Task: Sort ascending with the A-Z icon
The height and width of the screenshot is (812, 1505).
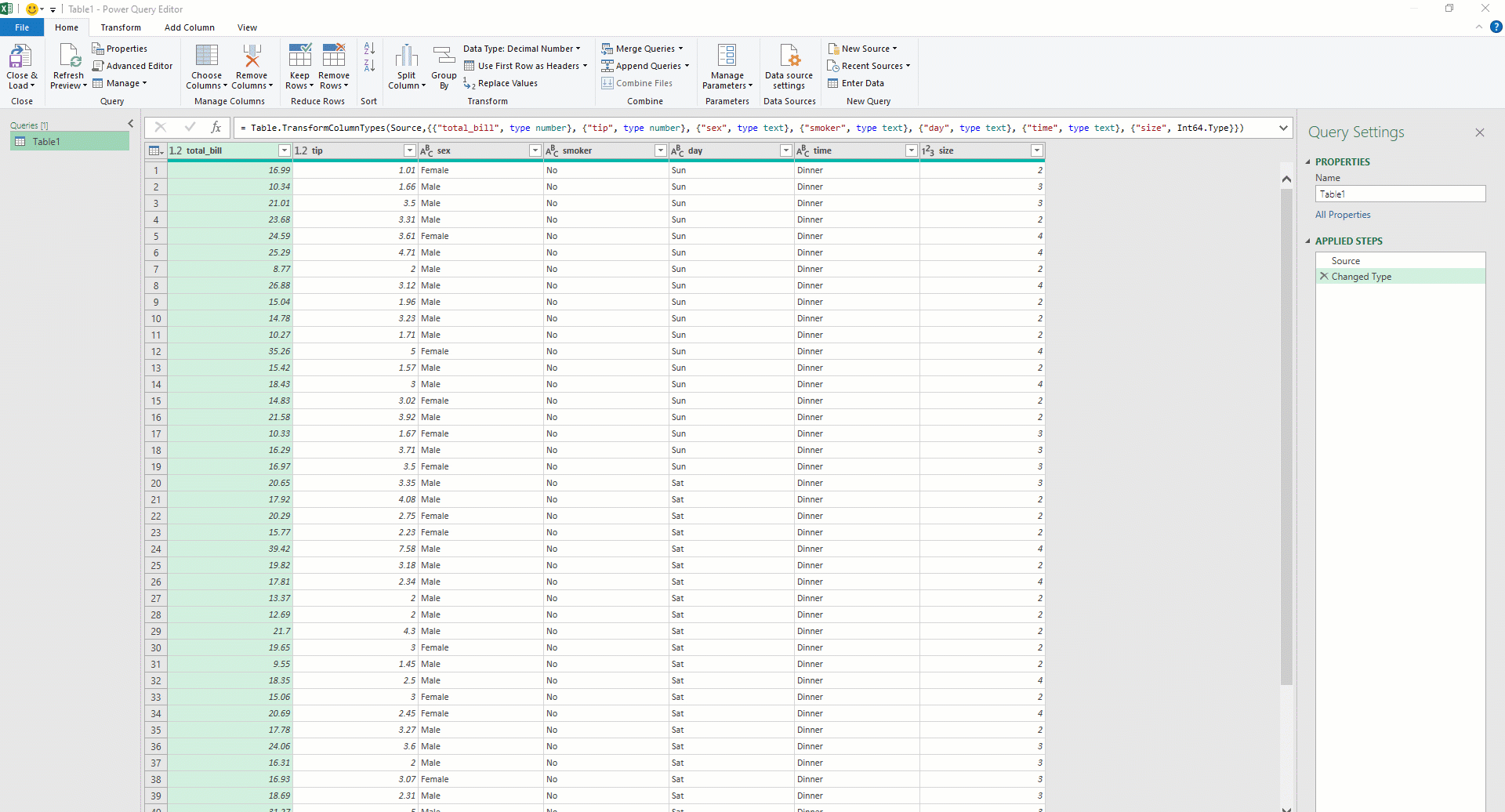Action: pyautogui.click(x=369, y=49)
